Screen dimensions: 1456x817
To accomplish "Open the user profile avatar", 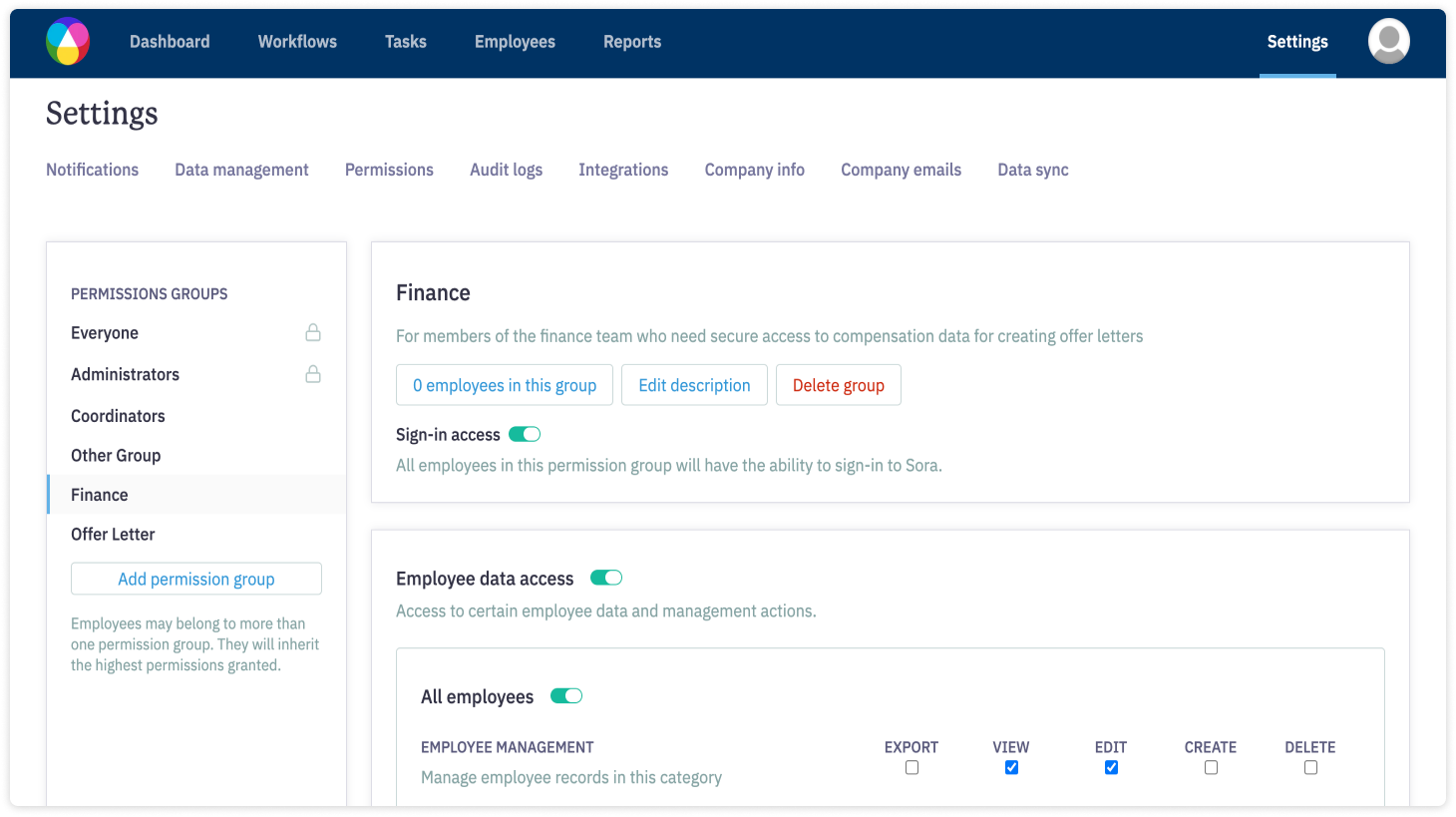I will [1388, 42].
